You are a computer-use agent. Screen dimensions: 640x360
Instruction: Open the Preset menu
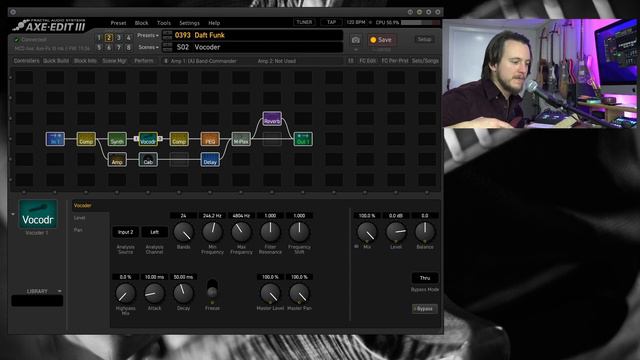click(118, 23)
